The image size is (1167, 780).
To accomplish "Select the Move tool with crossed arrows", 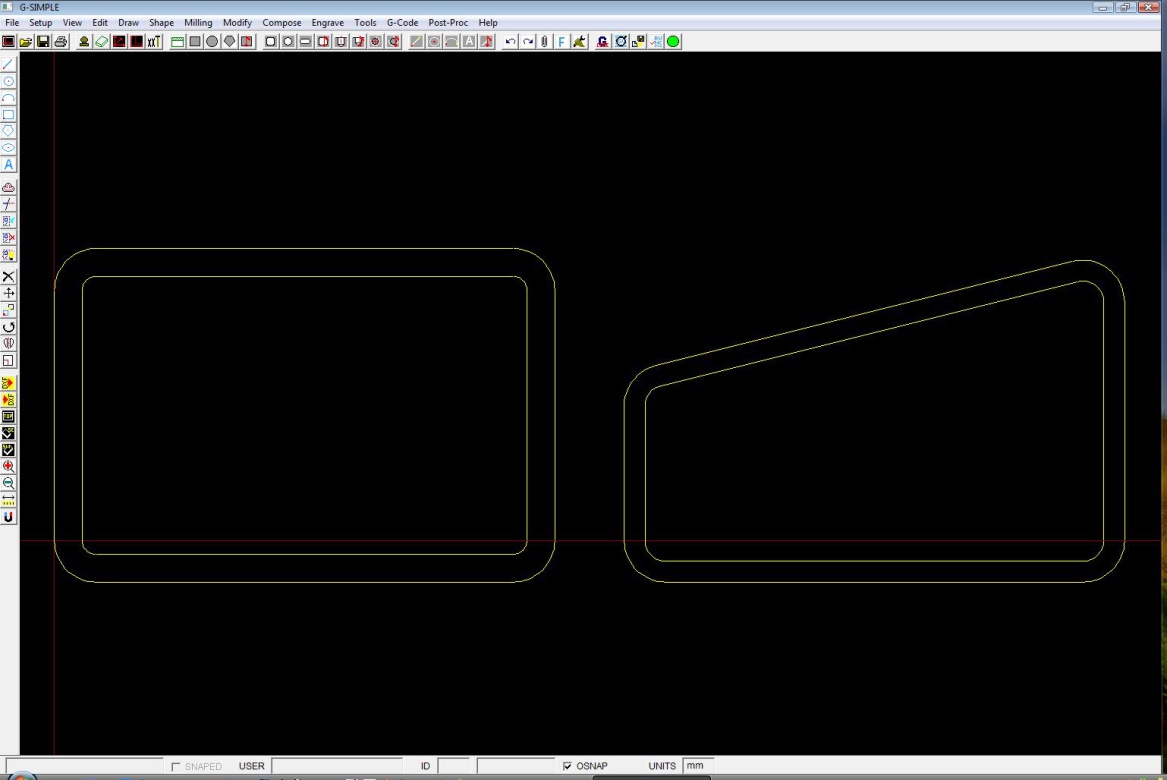I will coord(9,293).
